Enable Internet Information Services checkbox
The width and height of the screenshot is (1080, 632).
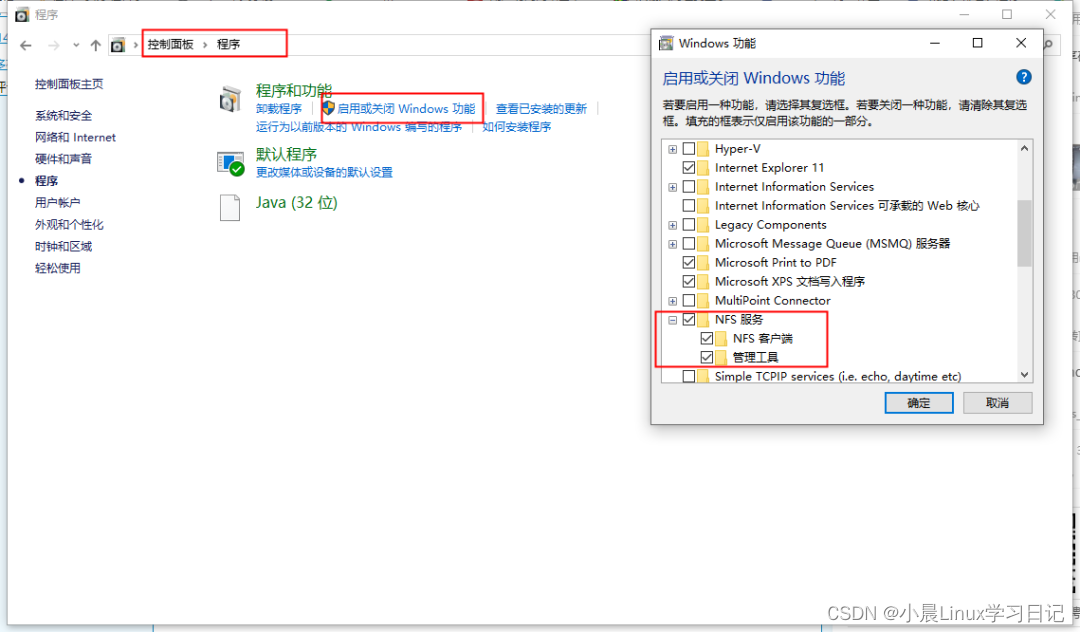pyautogui.click(x=689, y=187)
